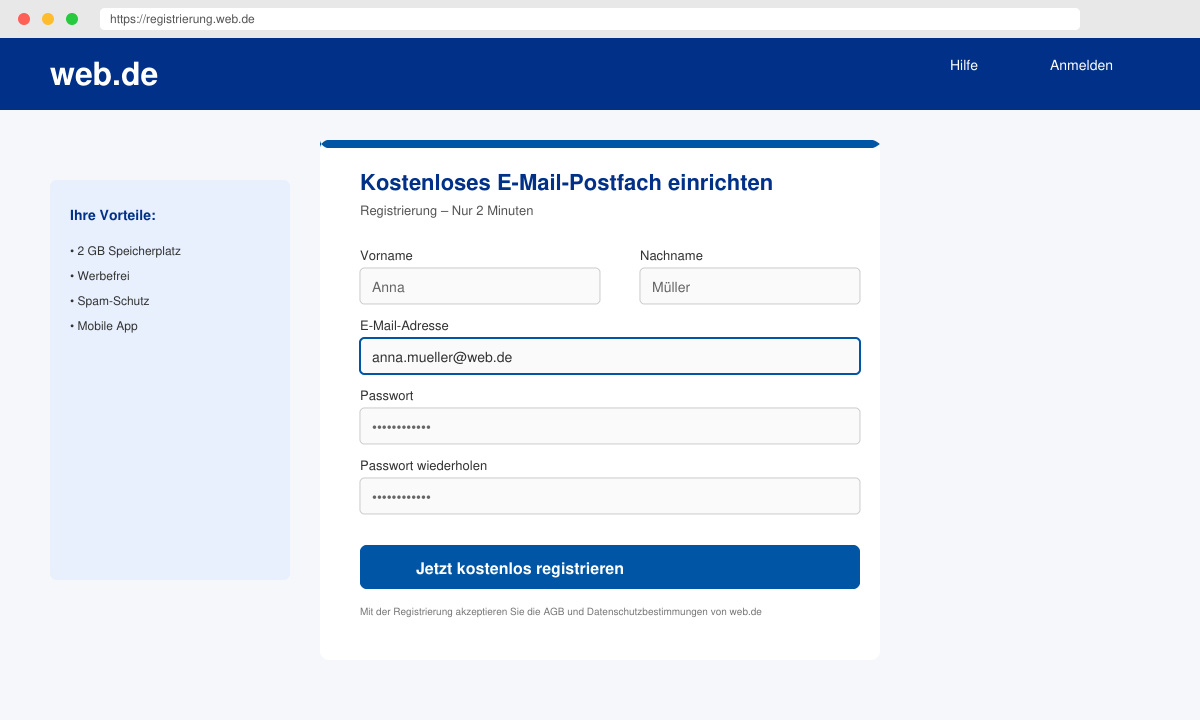Click the 'Registrierung – Nur 2 Minuten' subtitle
This screenshot has height=720, width=1200.
click(446, 211)
